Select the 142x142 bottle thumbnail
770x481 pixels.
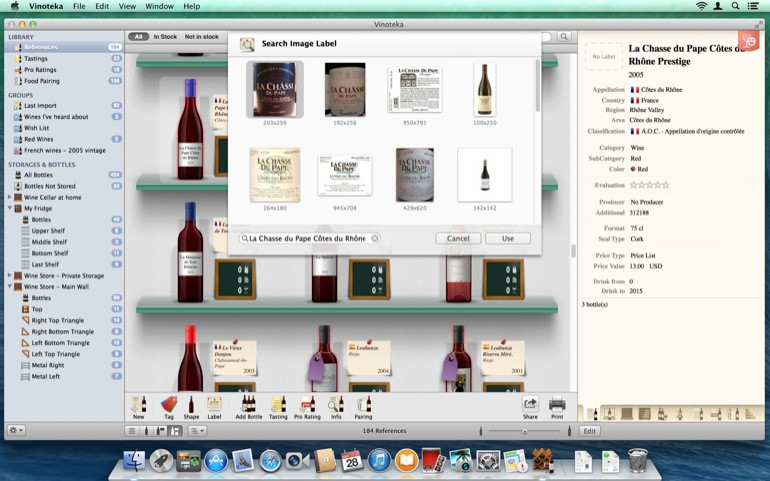pos(485,175)
